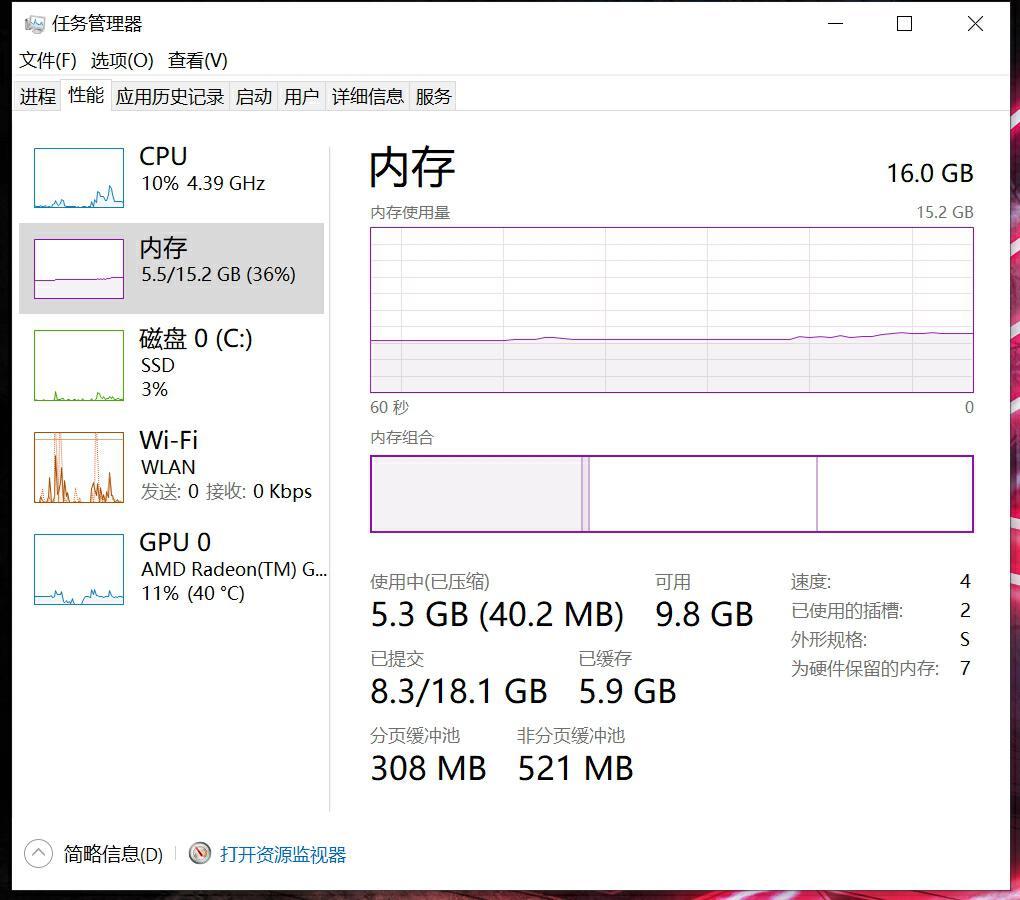Open the 磁盘 0 (C:) disk graph
Screen dimensions: 1020x900
pos(79,366)
